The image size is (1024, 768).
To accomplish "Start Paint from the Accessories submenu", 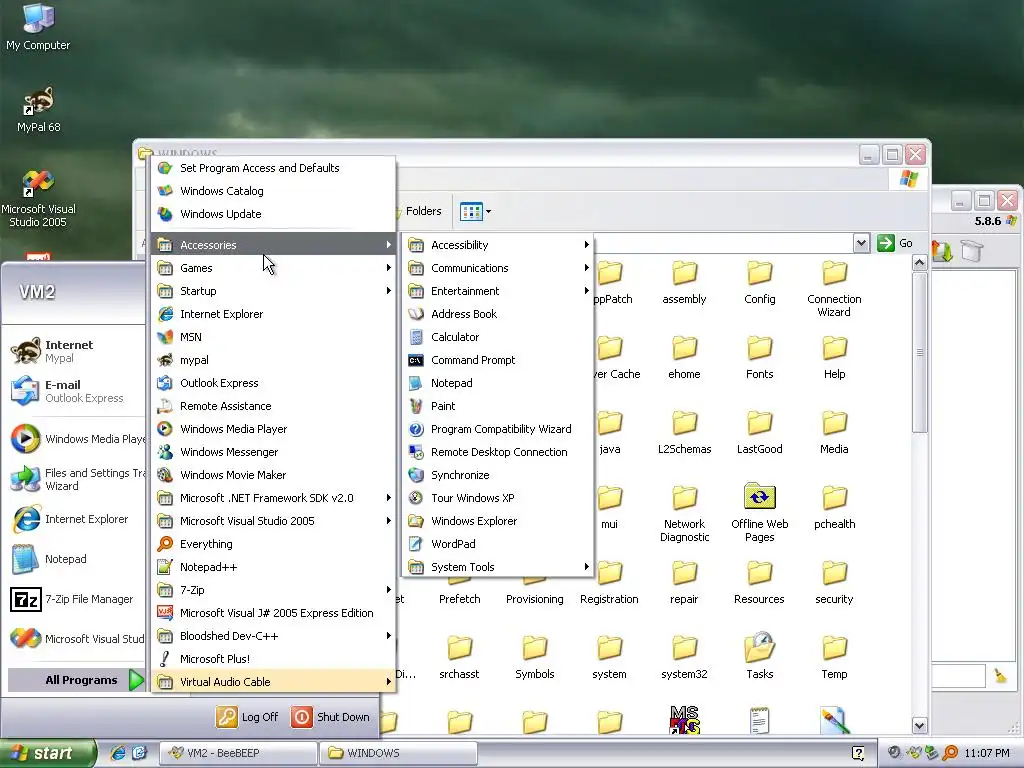I will click(x=497, y=406).
